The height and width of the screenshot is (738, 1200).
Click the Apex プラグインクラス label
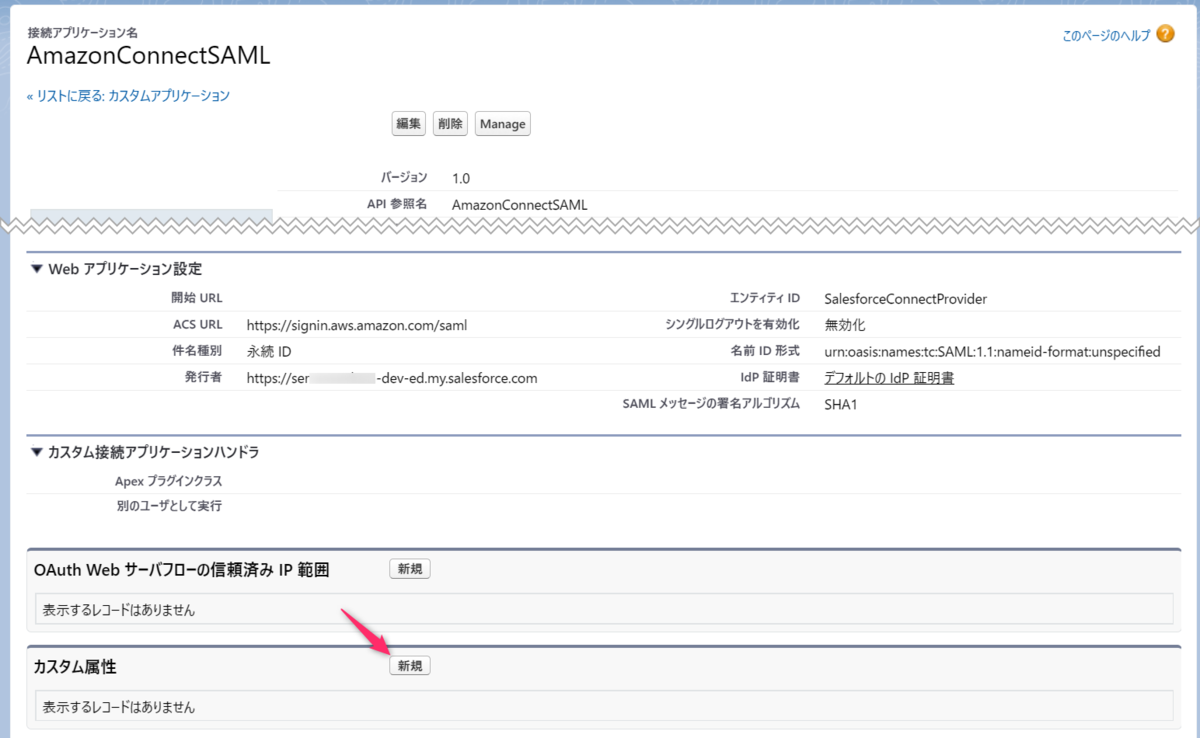[169, 480]
